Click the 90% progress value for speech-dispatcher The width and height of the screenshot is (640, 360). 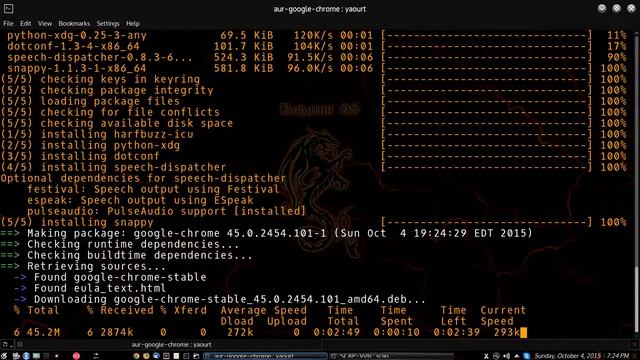point(616,57)
